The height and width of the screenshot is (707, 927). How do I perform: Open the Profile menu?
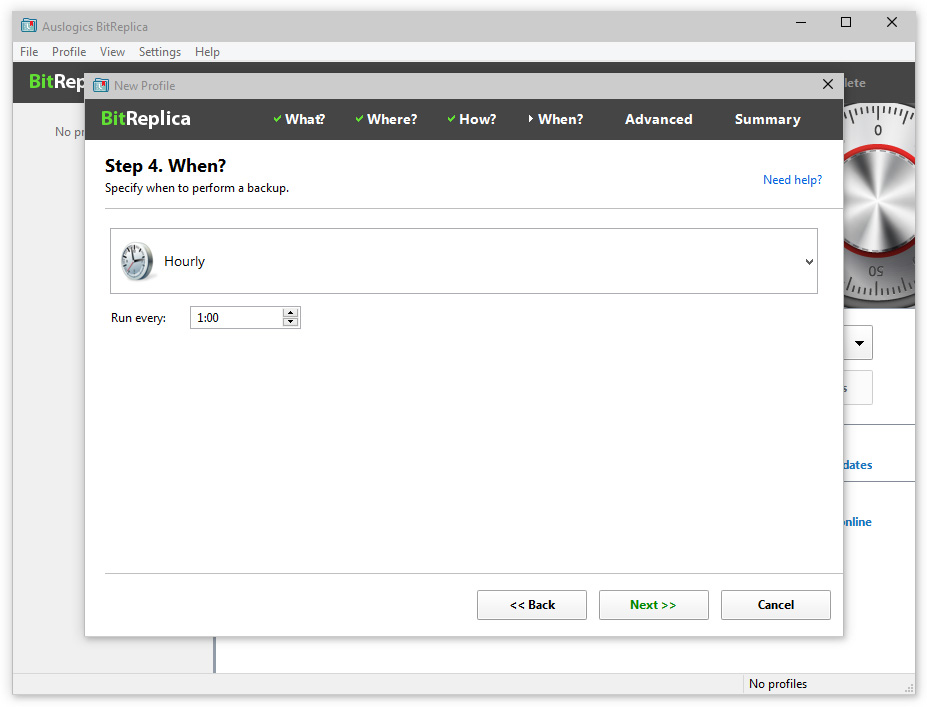click(69, 52)
